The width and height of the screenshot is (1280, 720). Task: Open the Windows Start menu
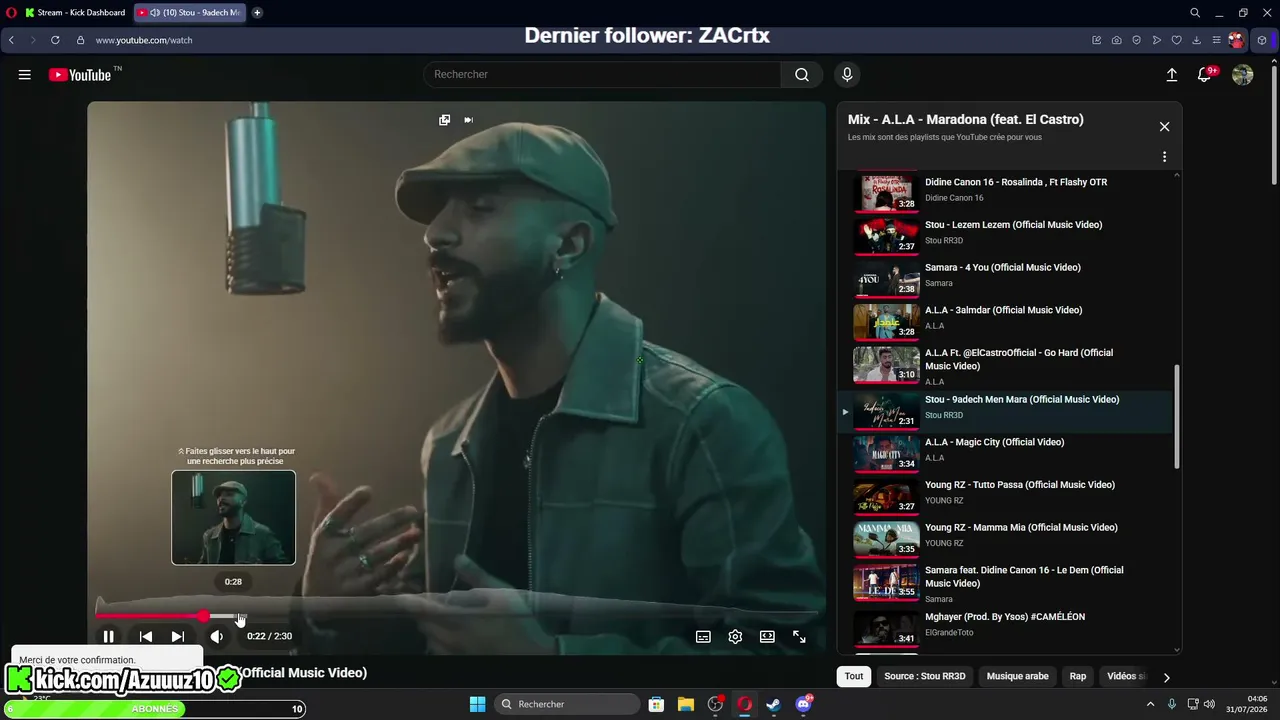pyautogui.click(x=477, y=704)
